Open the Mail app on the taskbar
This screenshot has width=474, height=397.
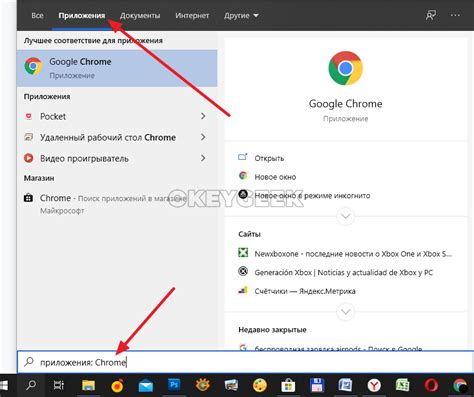146,386
